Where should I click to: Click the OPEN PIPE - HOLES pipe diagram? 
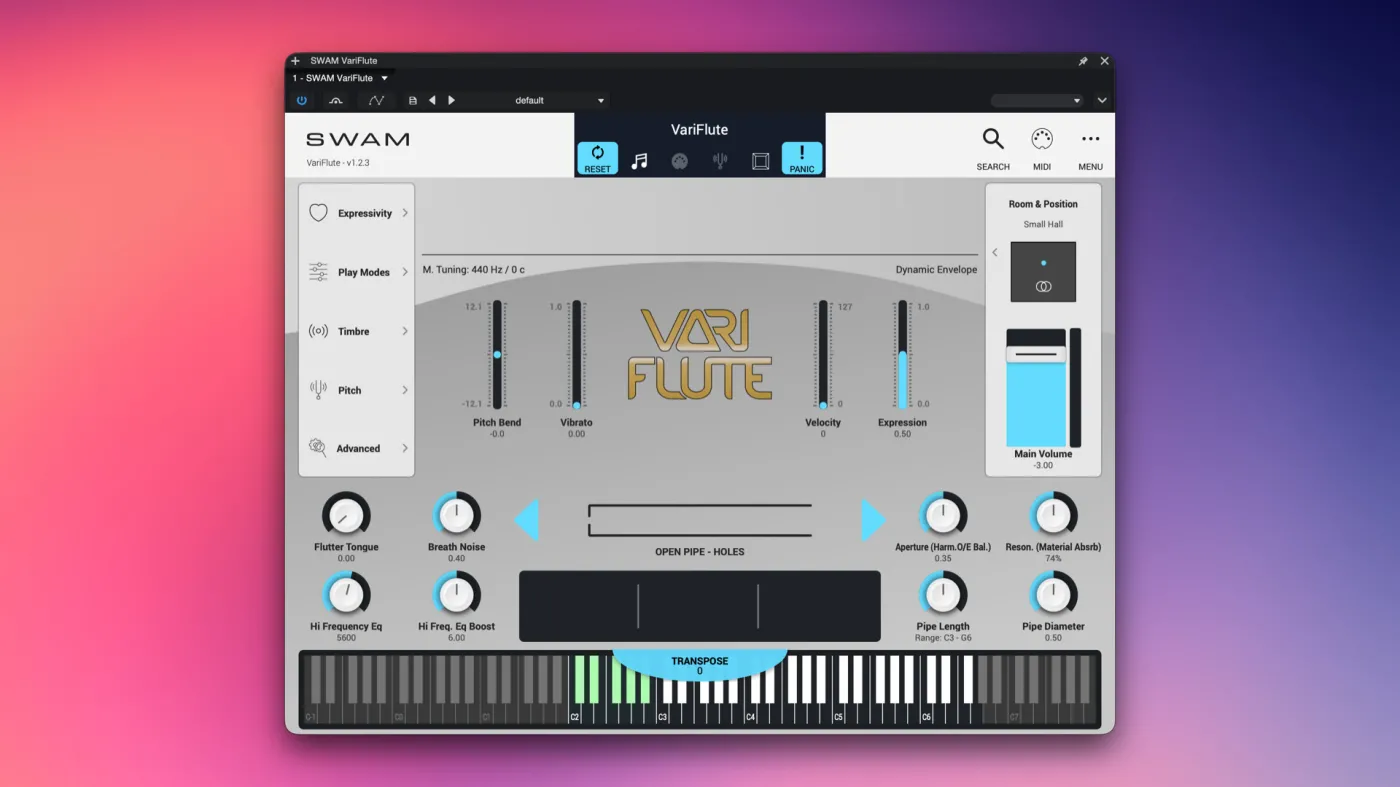click(700, 520)
